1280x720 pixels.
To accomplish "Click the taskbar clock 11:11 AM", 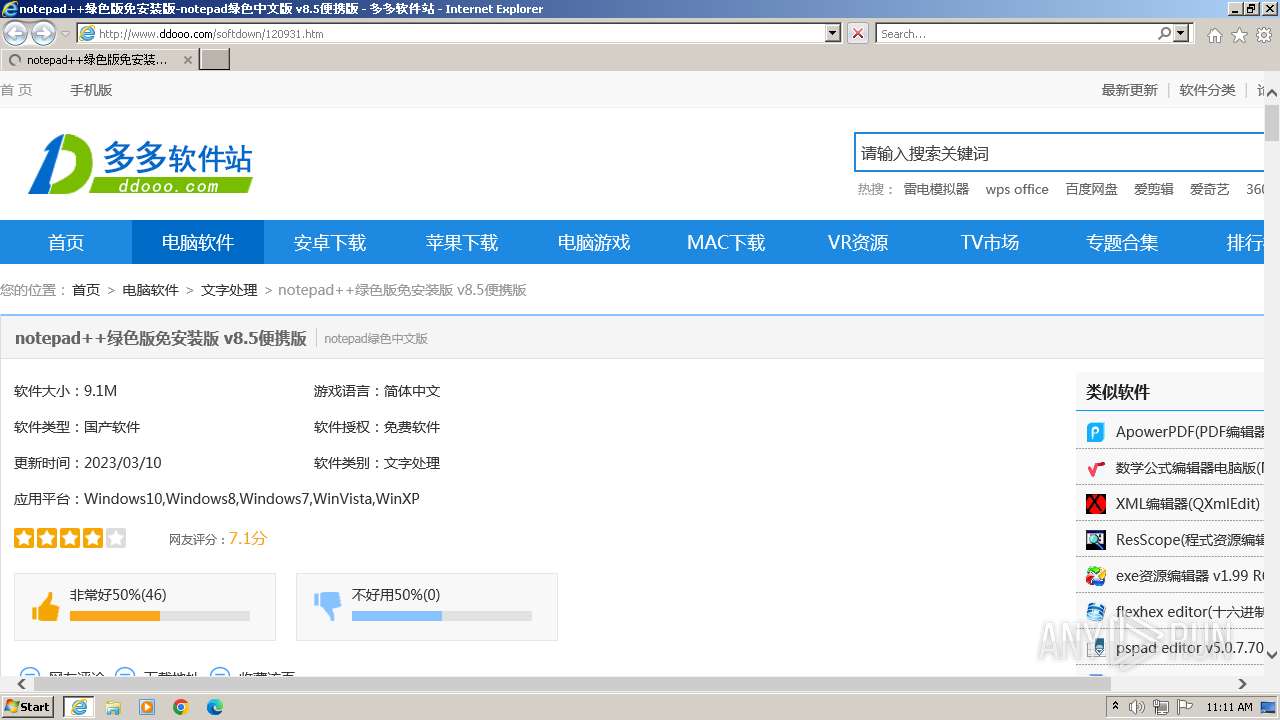I will pos(1229,707).
